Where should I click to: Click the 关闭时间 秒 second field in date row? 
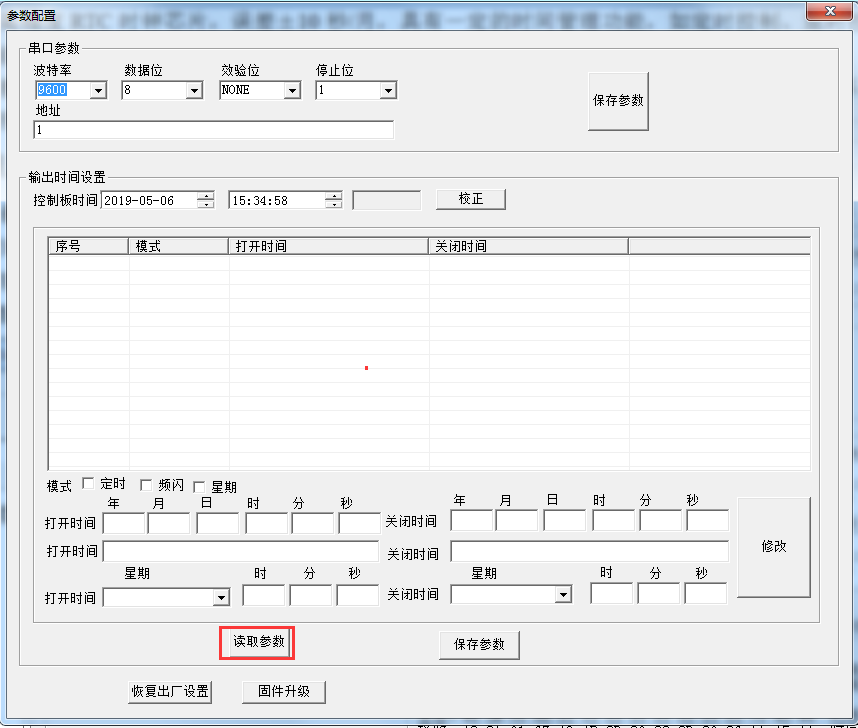pos(708,521)
